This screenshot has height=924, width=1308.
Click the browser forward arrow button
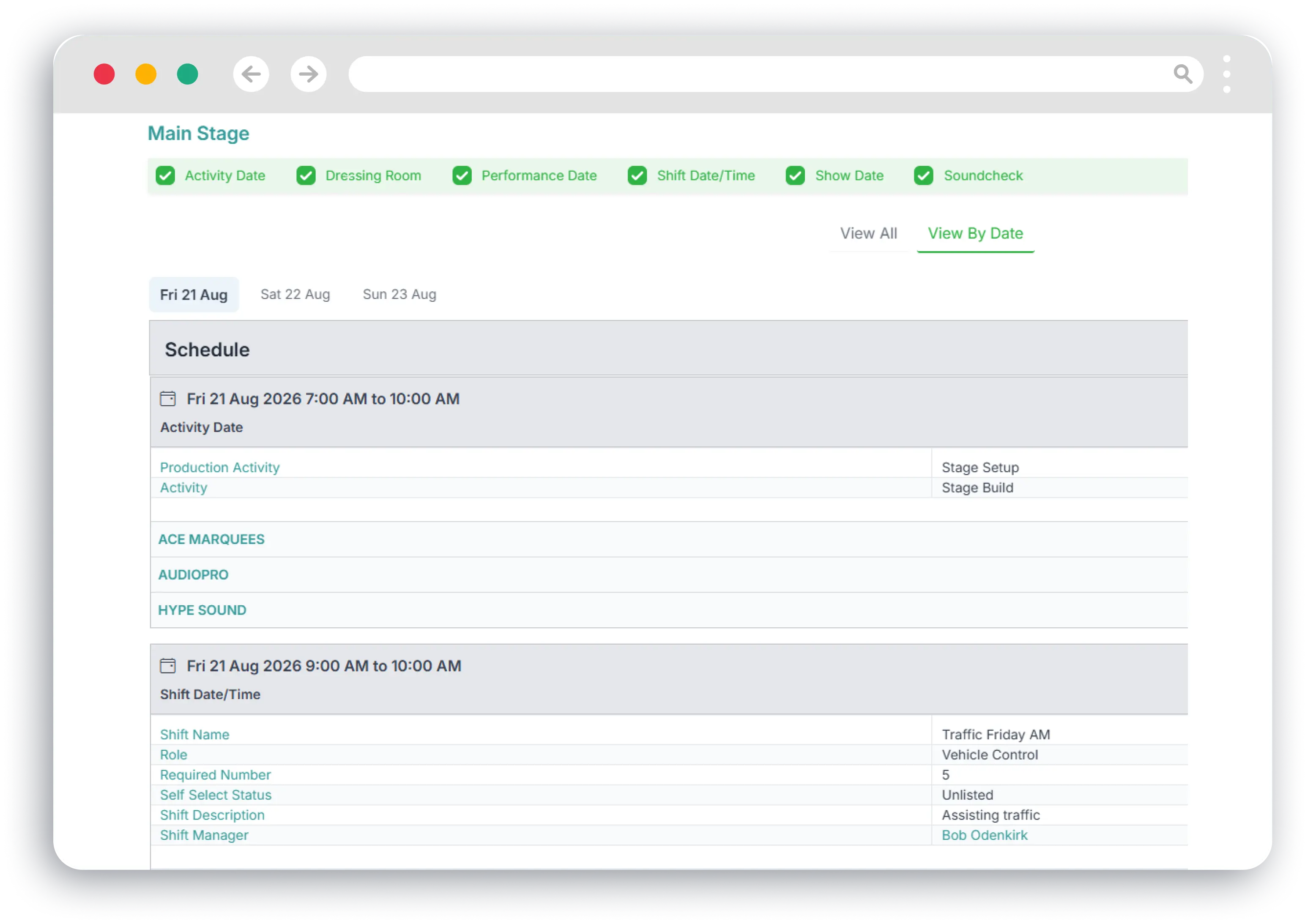308,74
